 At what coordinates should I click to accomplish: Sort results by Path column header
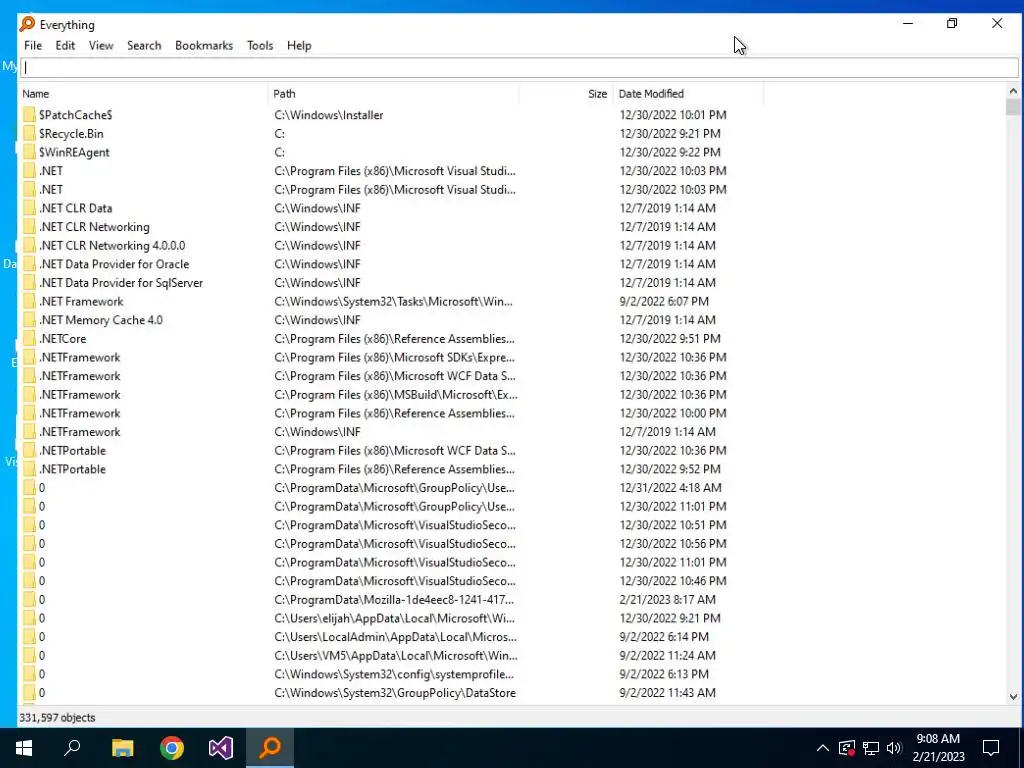[x=394, y=93]
